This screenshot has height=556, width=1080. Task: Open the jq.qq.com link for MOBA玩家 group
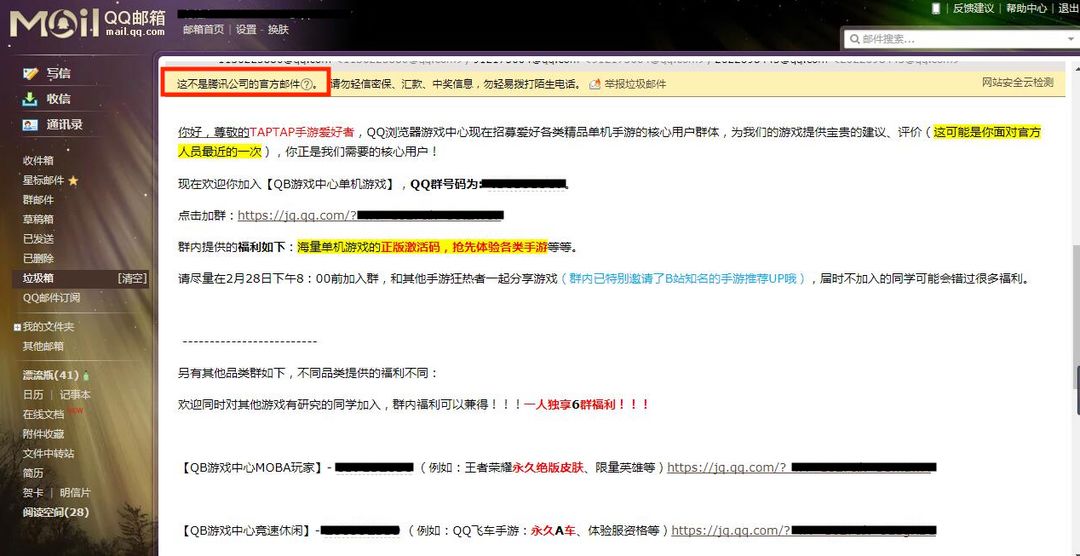click(x=802, y=467)
